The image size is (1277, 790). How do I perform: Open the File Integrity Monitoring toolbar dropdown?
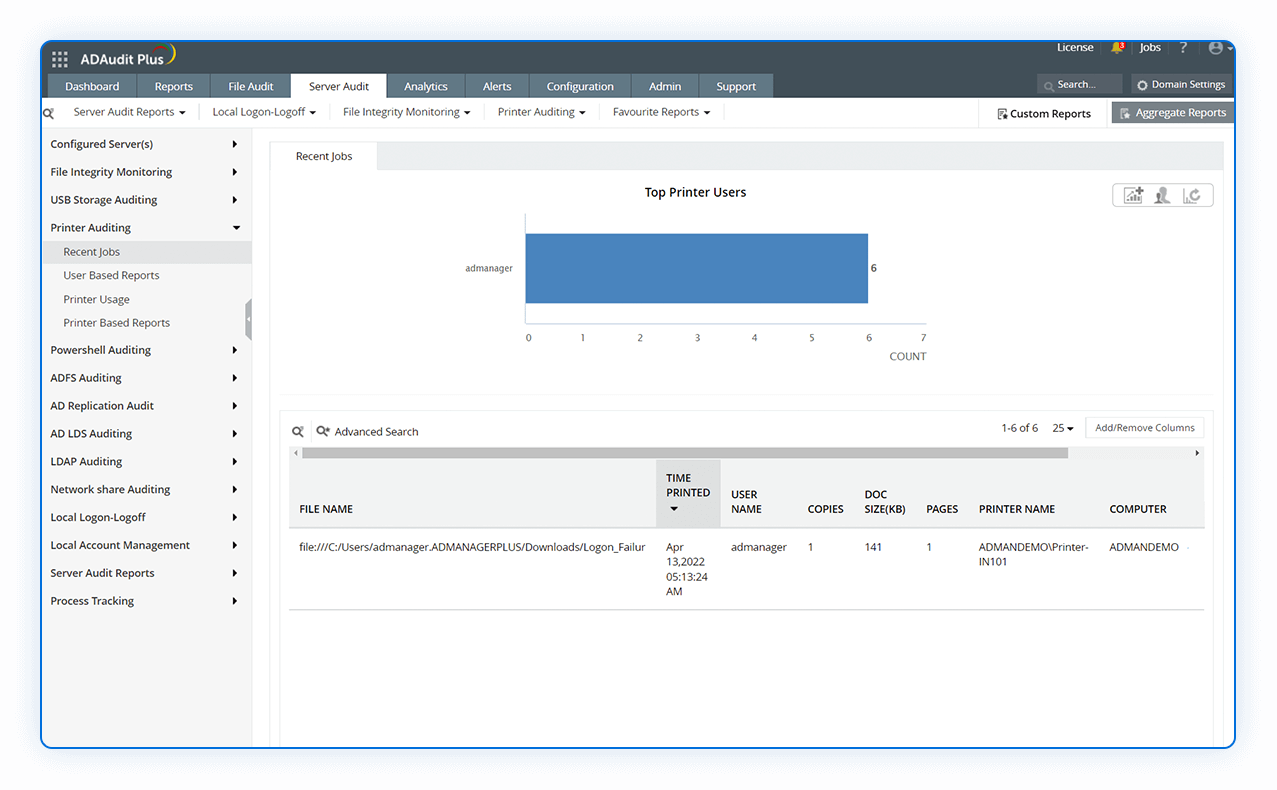[x=406, y=112]
